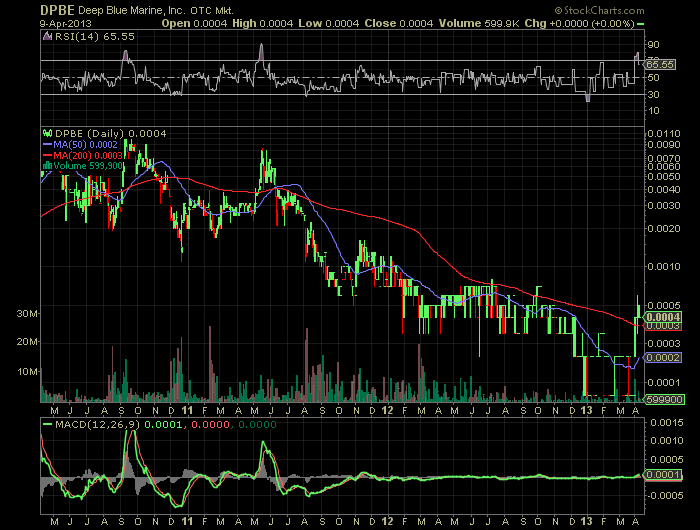Click the Volume bars legend icon

47,166
